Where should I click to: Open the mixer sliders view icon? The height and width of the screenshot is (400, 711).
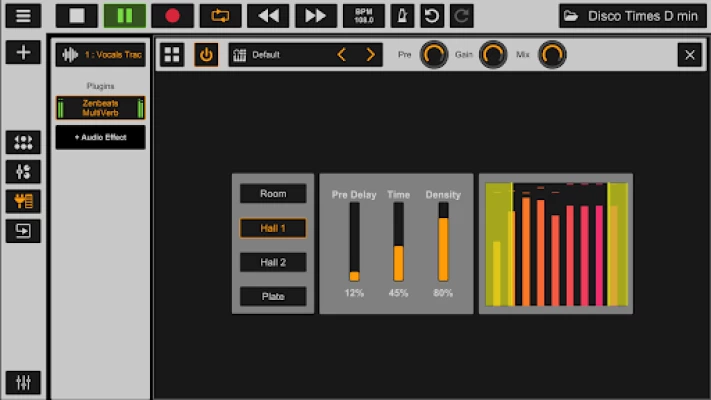coord(22,172)
